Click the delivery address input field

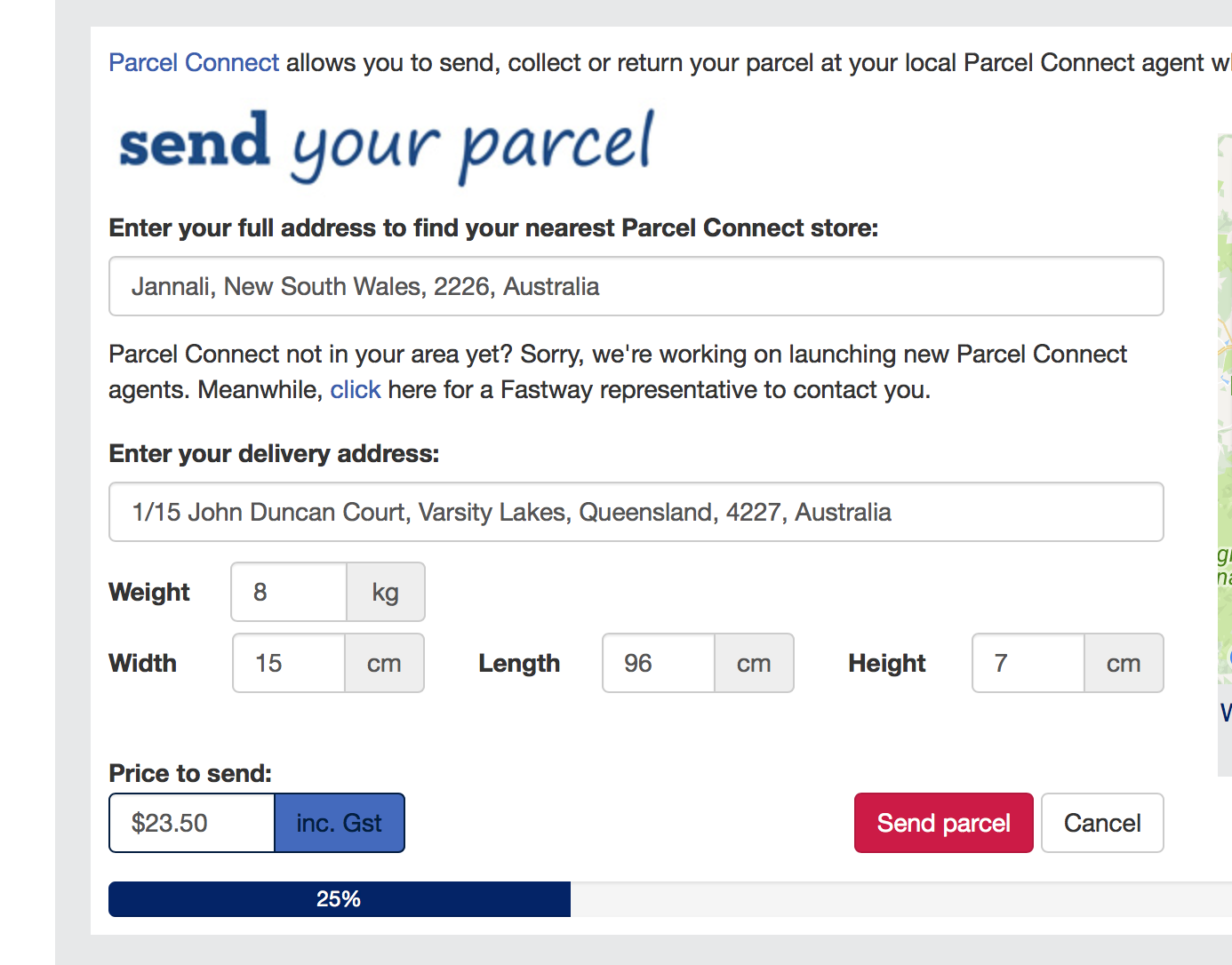point(636,512)
